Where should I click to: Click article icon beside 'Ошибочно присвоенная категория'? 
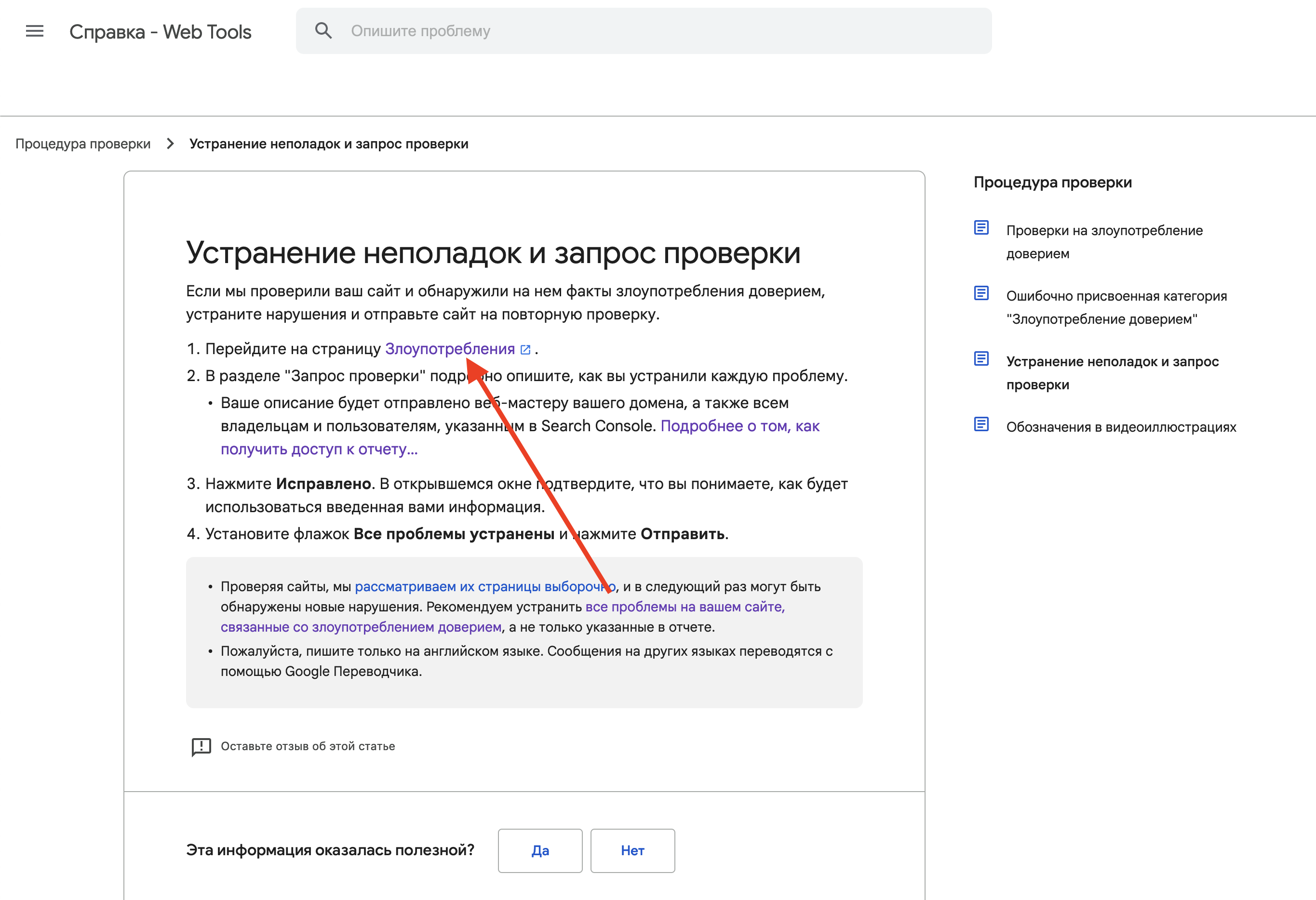[x=981, y=293]
